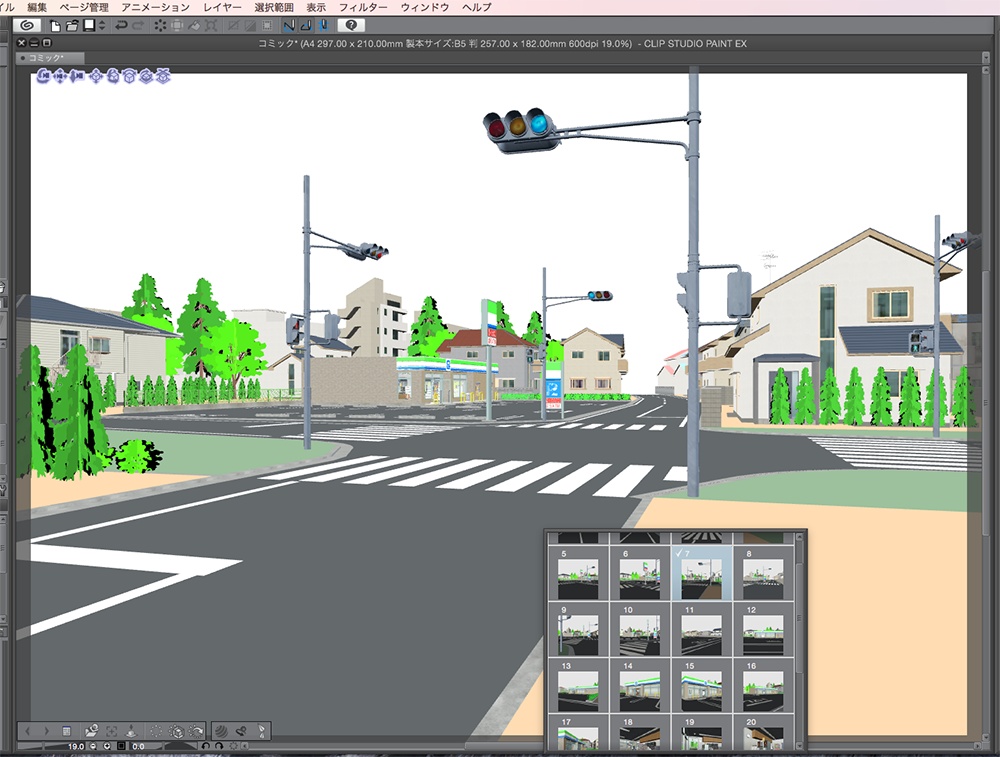Select the camera rotation control on the canvas
The image size is (1000, 757).
pos(43,76)
